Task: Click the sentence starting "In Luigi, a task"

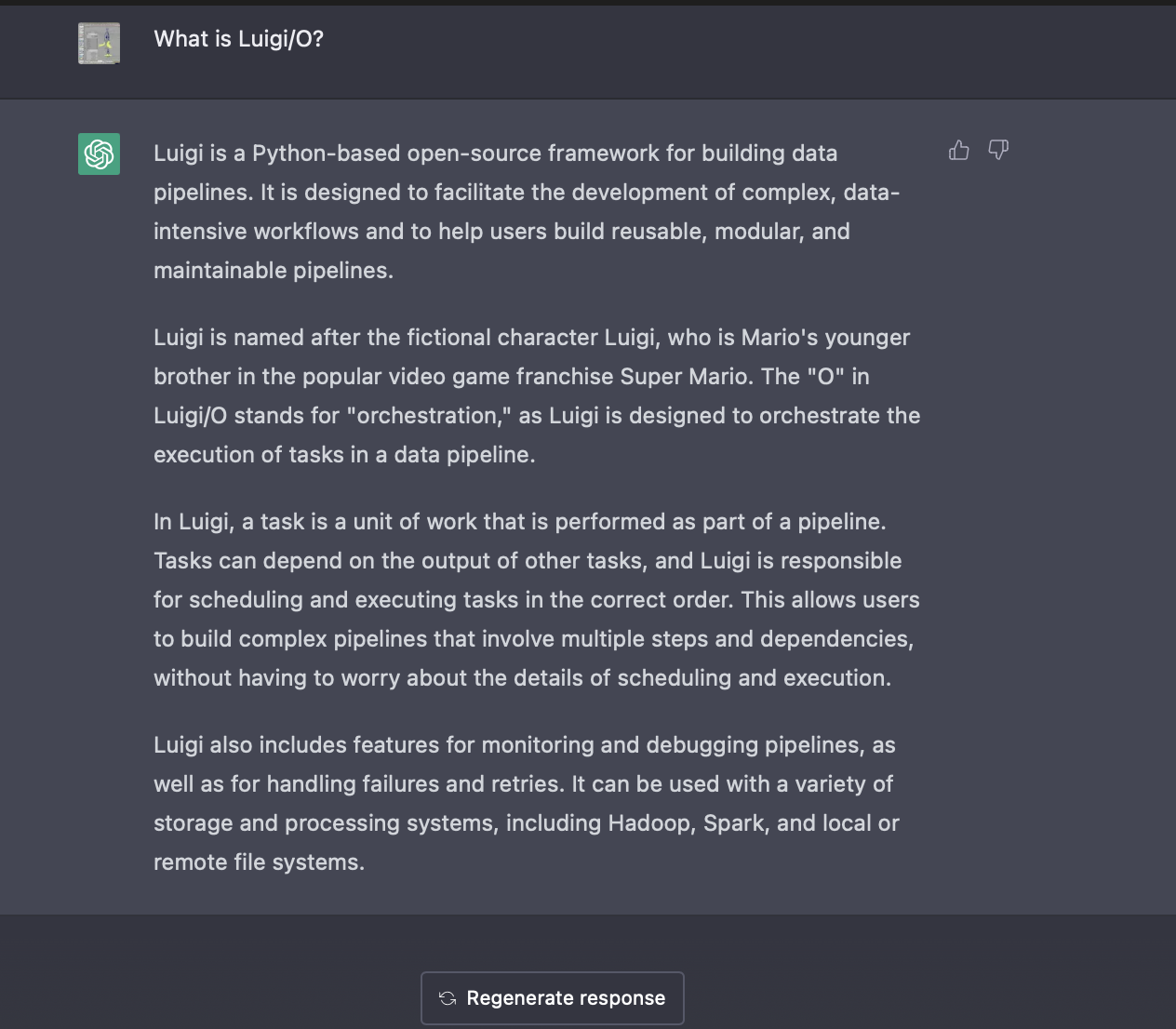Action: (x=519, y=522)
